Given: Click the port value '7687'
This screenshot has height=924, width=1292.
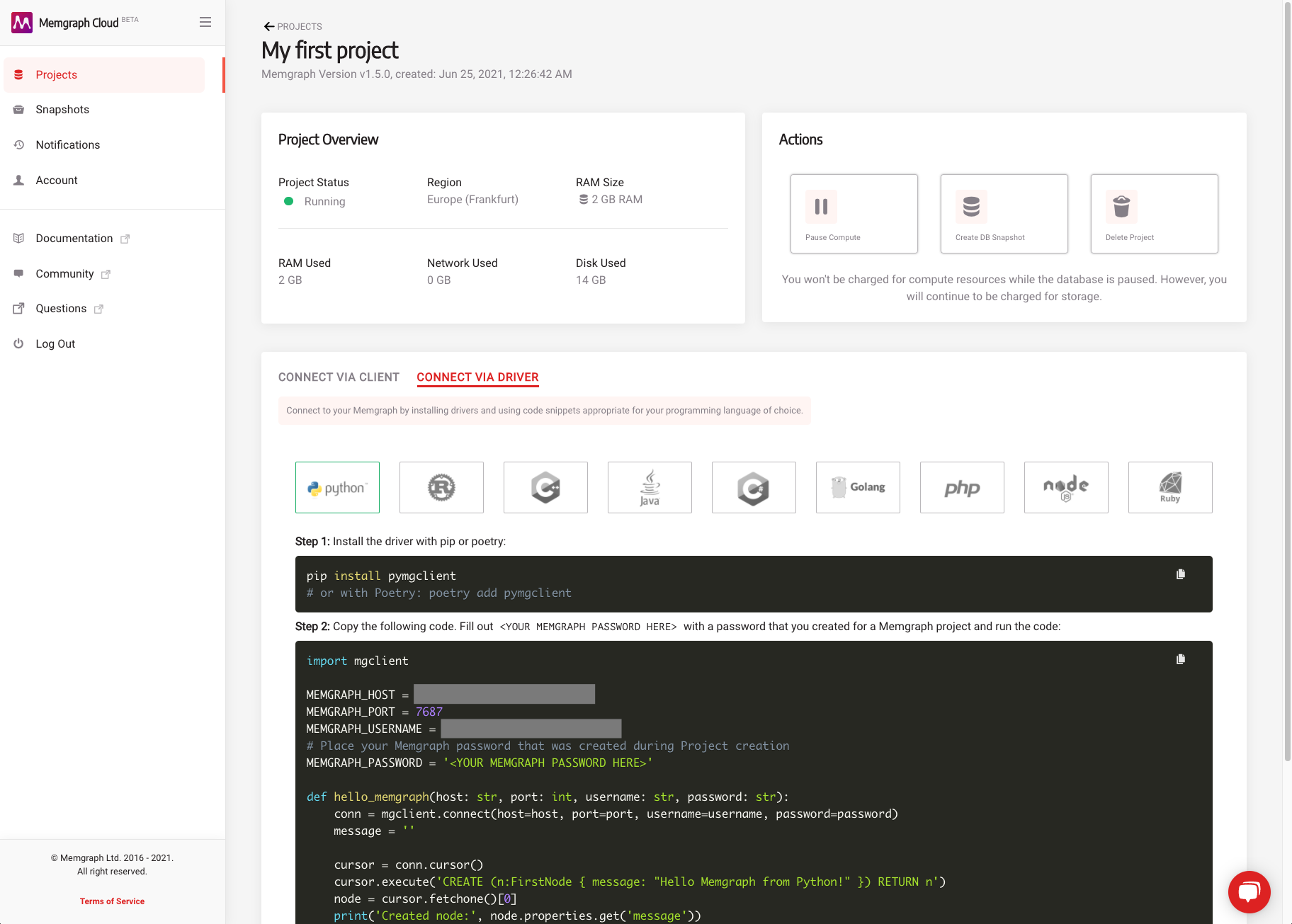Looking at the screenshot, I should pos(429,712).
